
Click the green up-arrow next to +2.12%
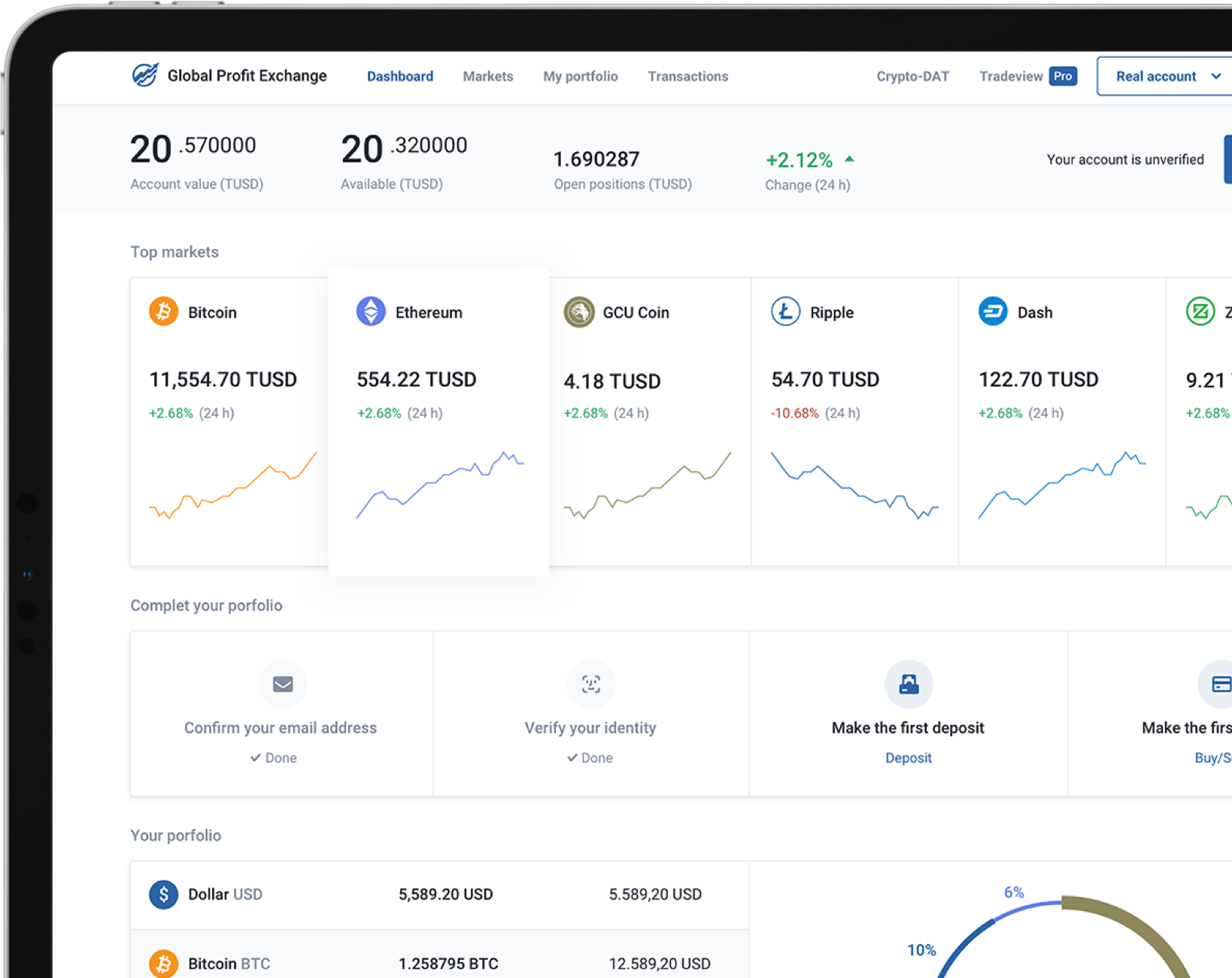coord(849,159)
